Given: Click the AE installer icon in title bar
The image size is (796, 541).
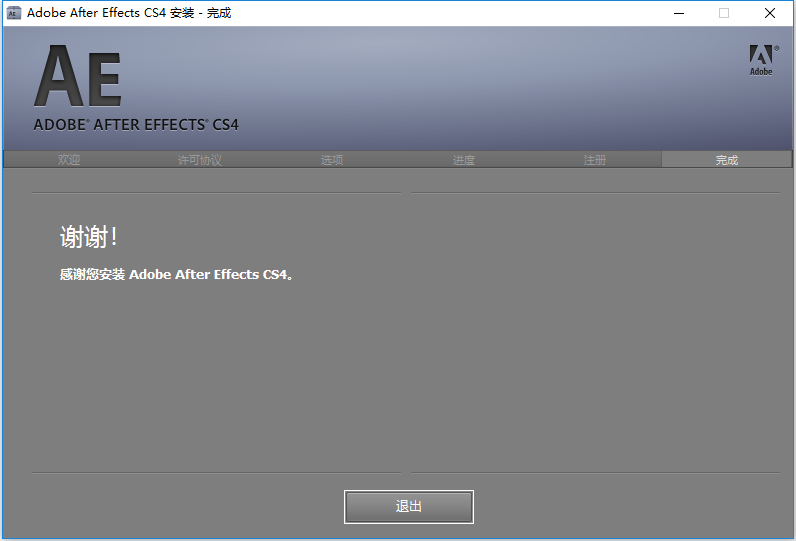Looking at the screenshot, I should [13, 13].
